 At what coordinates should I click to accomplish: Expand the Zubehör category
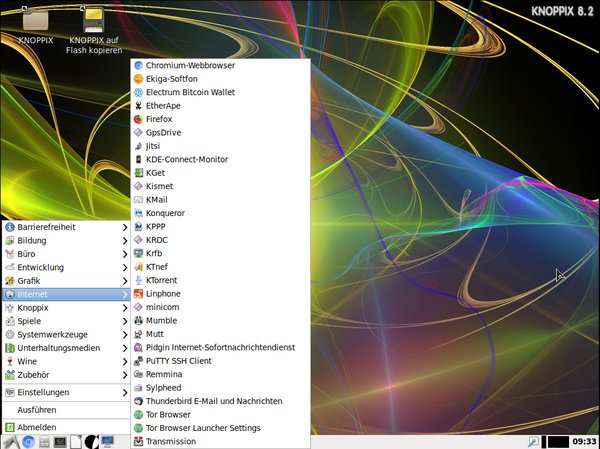66,374
